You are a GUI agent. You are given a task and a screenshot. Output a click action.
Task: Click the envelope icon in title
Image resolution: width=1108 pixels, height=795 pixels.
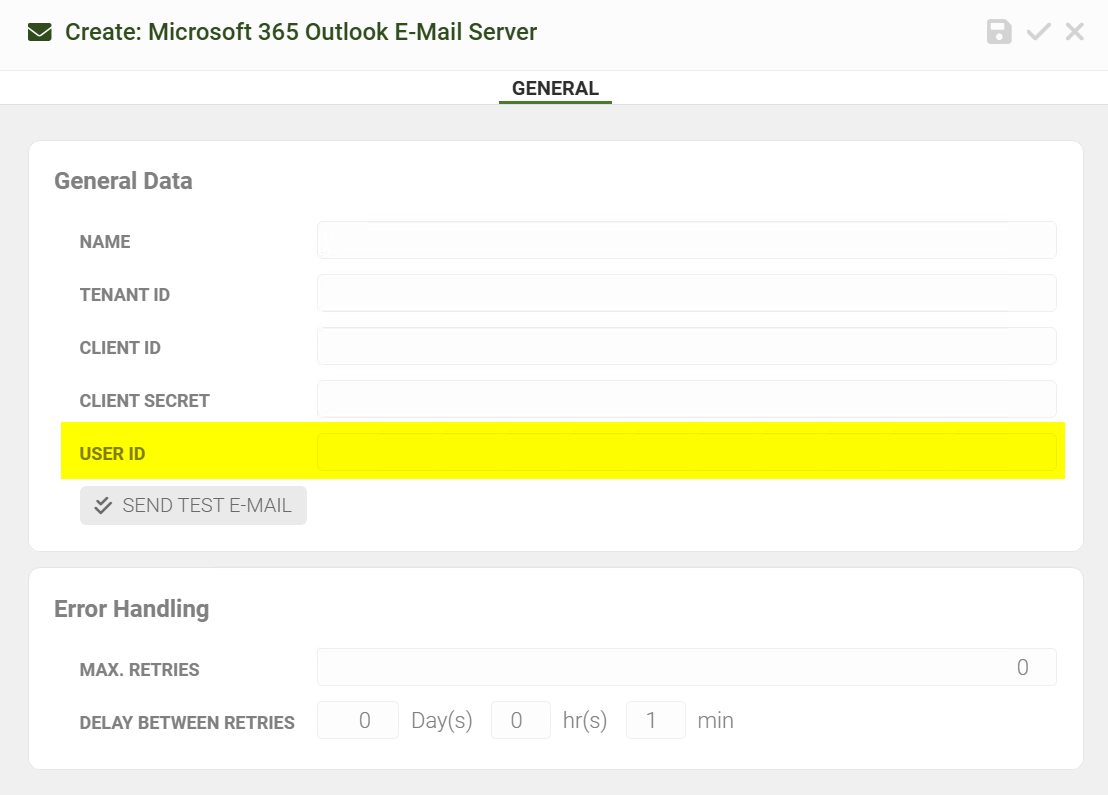[x=40, y=33]
